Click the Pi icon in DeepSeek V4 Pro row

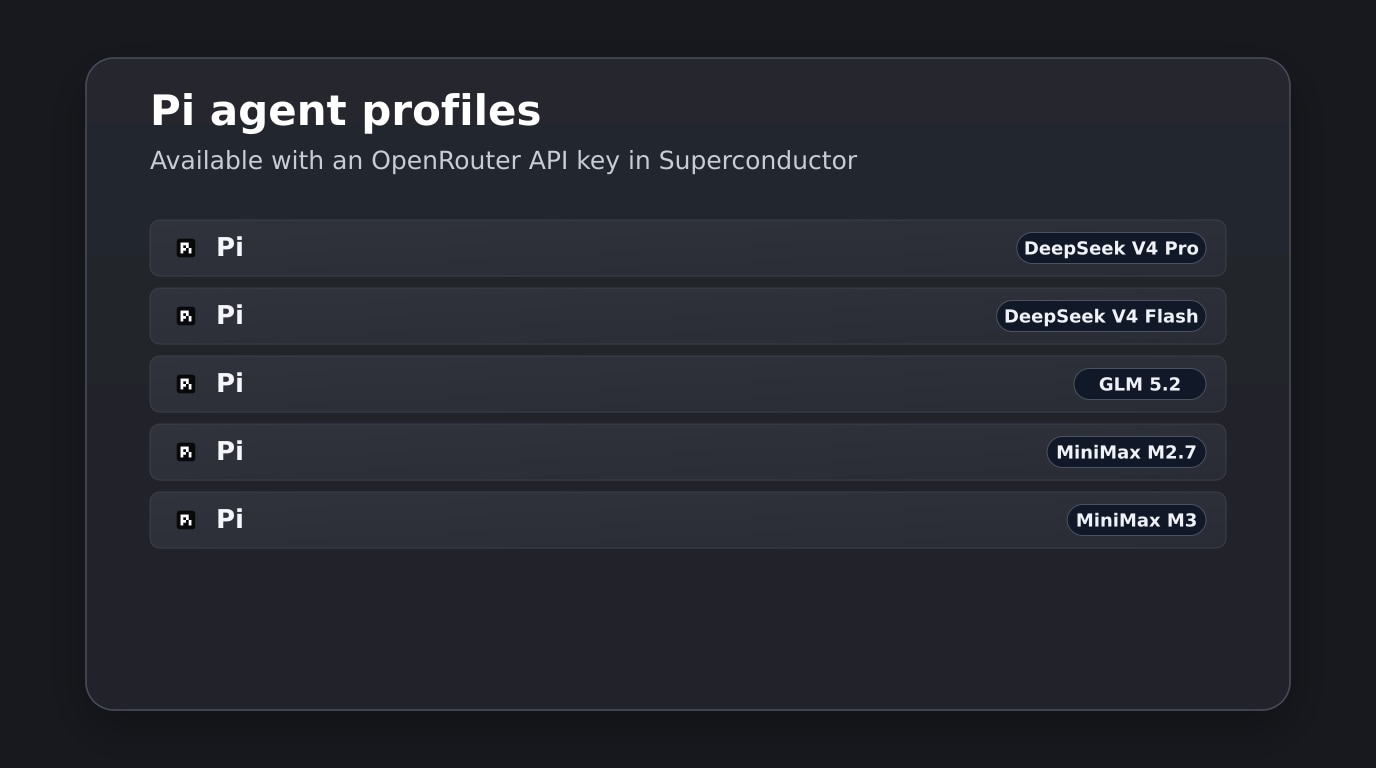click(x=186, y=248)
